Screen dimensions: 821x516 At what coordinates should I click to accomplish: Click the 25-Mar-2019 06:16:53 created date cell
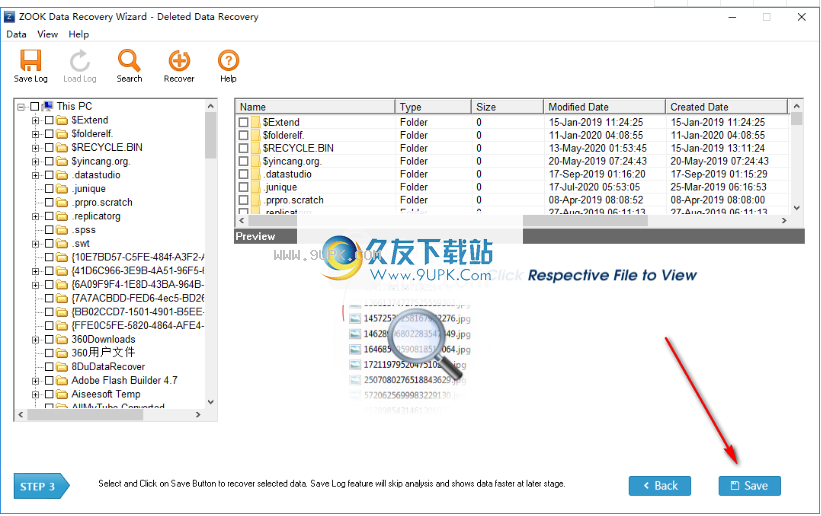[x=718, y=187]
